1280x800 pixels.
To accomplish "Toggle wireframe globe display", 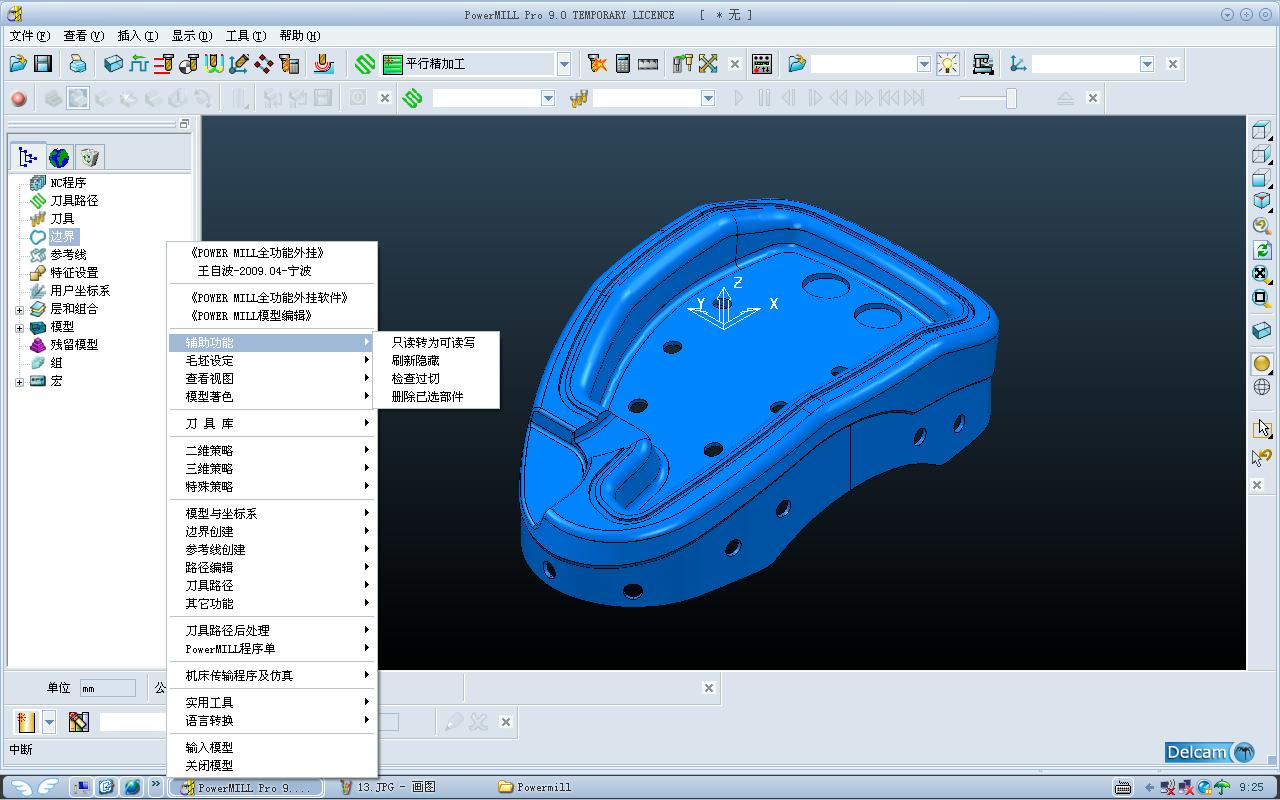I will tap(1262, 387).
